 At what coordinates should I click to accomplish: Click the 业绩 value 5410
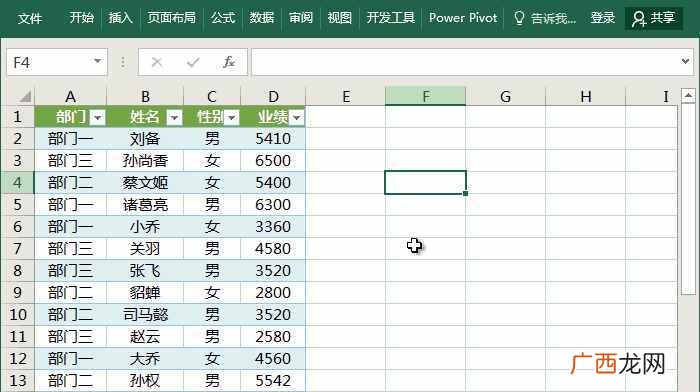(273, 139)
